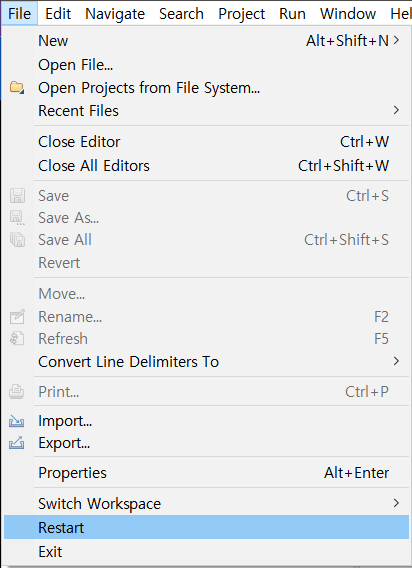Expand the New submenu arrow
This screenshot has height=568, width=412.
pyautogui.click(x=396, y=40)
